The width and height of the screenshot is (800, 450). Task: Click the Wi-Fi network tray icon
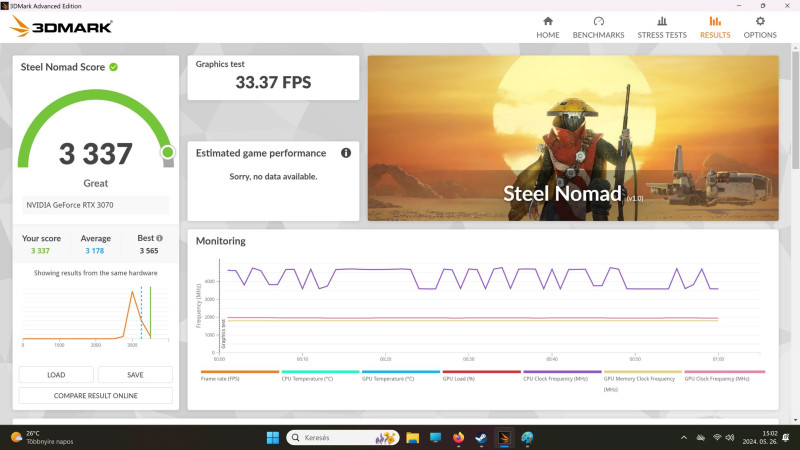[717, 438]
